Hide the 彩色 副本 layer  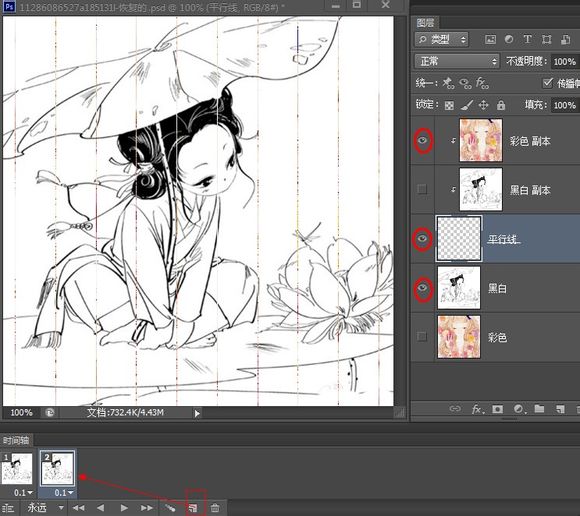(423, 141)
